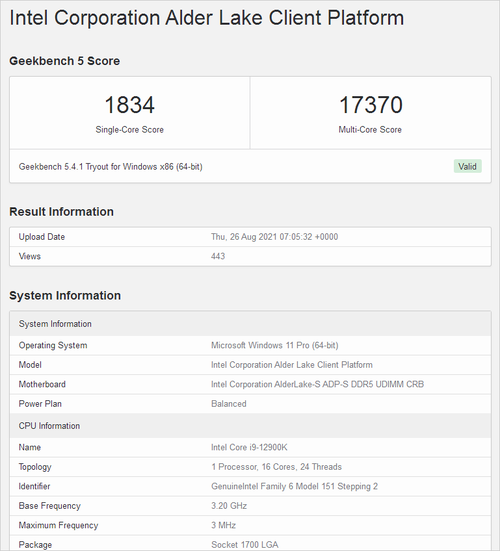Viewport: 500px width, 551px height.
Task: Click the 'Topology' row label
Action: [35, 467]
